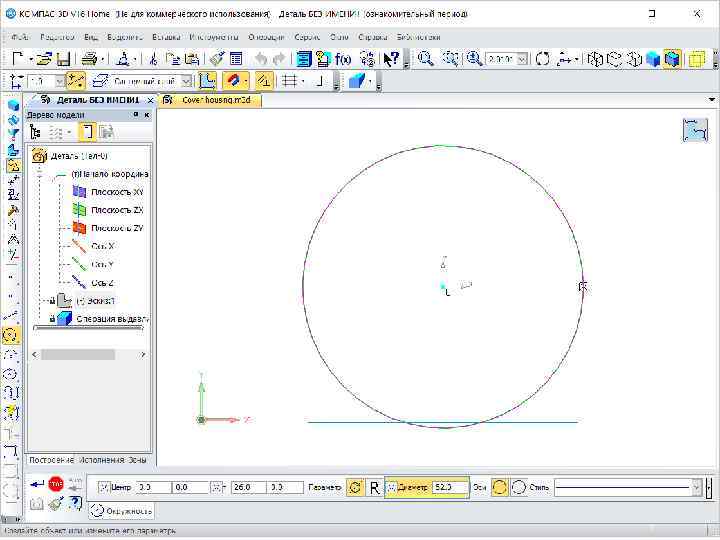This screenshot has height=540, width=720.
Task: Pin the Дерево модели panel
Action: [135, 114]
